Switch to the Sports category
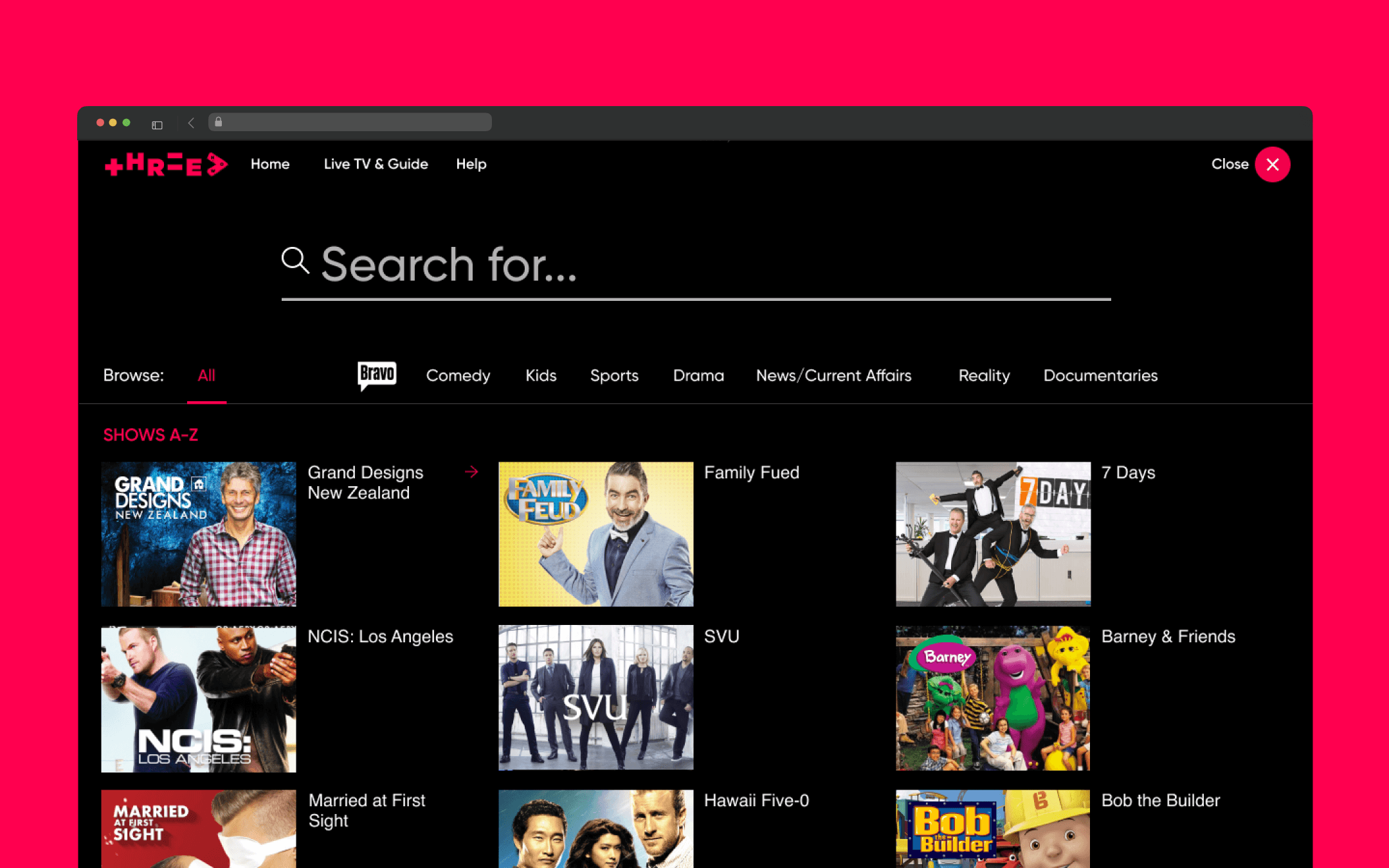This screenshot has width=1389, height=868. coord(614,375)
